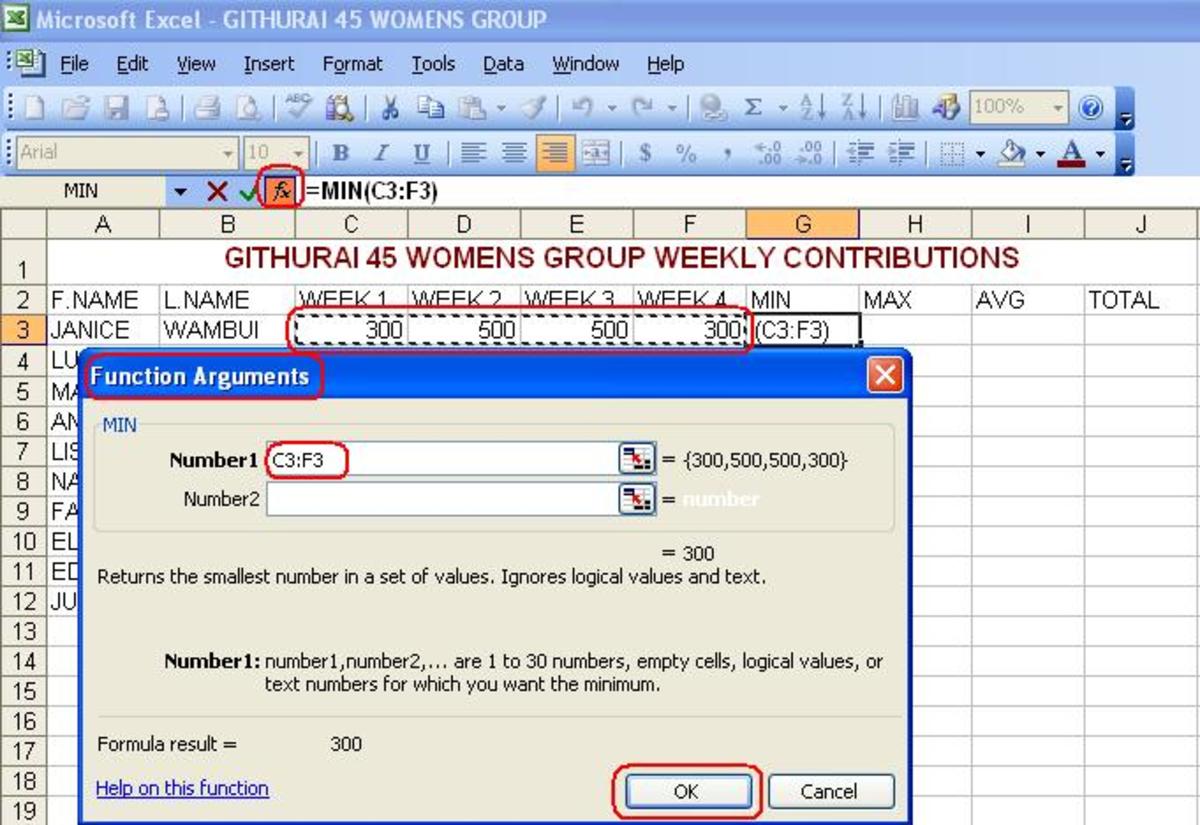Click the Sort Ascending A-Z icon

tap(812, 108)
